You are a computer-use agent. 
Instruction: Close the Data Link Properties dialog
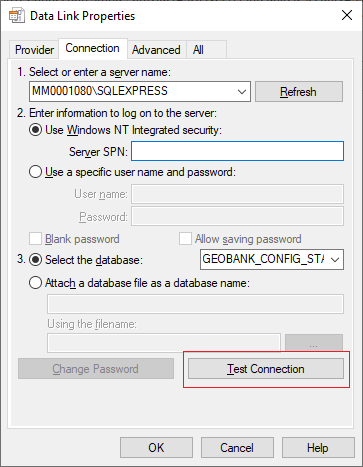347,15
